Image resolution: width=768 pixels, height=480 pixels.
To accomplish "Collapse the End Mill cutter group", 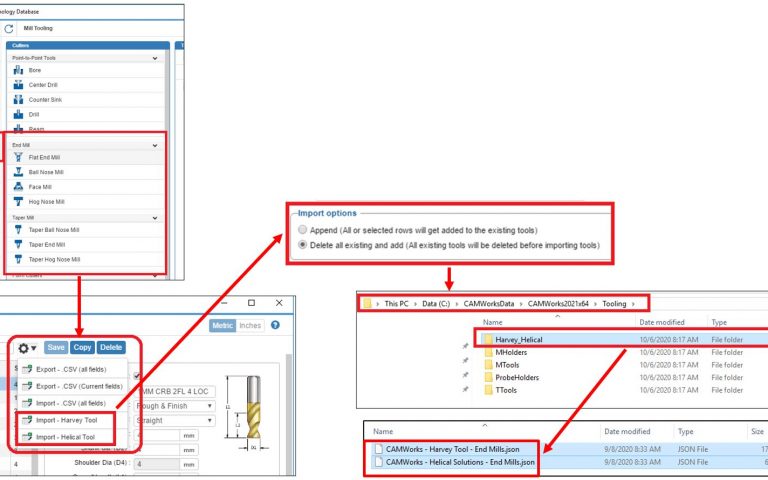I will tap(154, 145).
